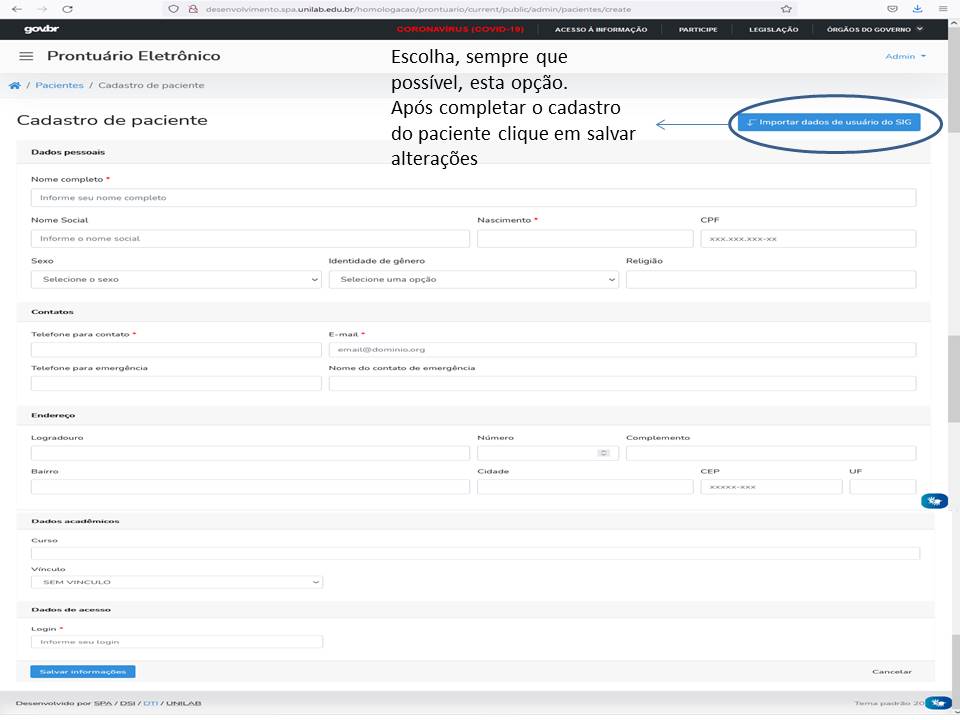Go to Pacientes breadcrumb link
Screen dimensions: 960x720
[x=59, y=86]
